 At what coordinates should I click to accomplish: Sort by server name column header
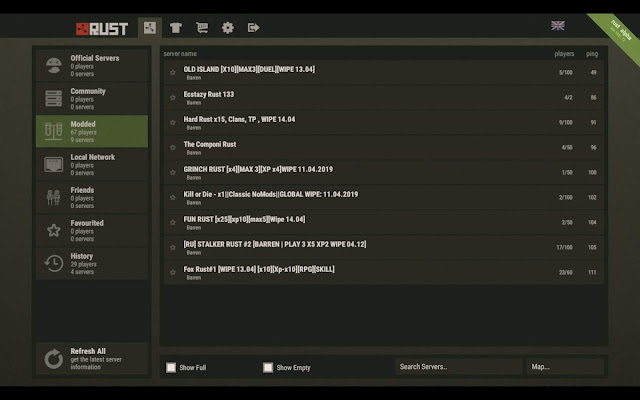pos(180,53)
